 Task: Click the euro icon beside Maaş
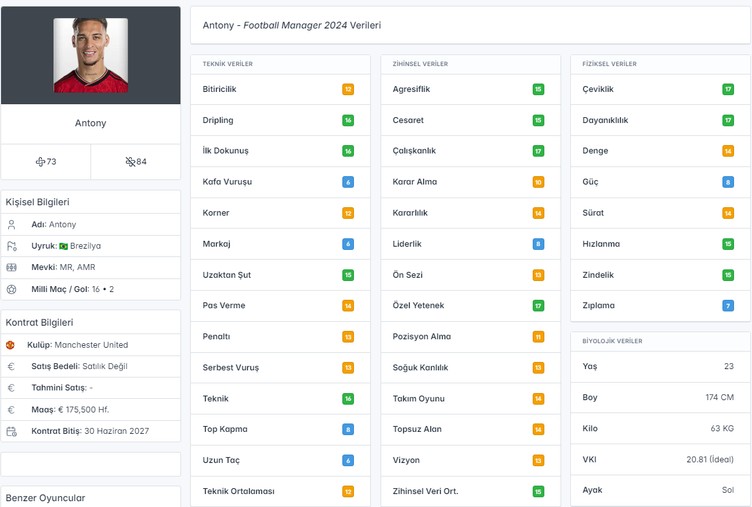coord(12,410)
